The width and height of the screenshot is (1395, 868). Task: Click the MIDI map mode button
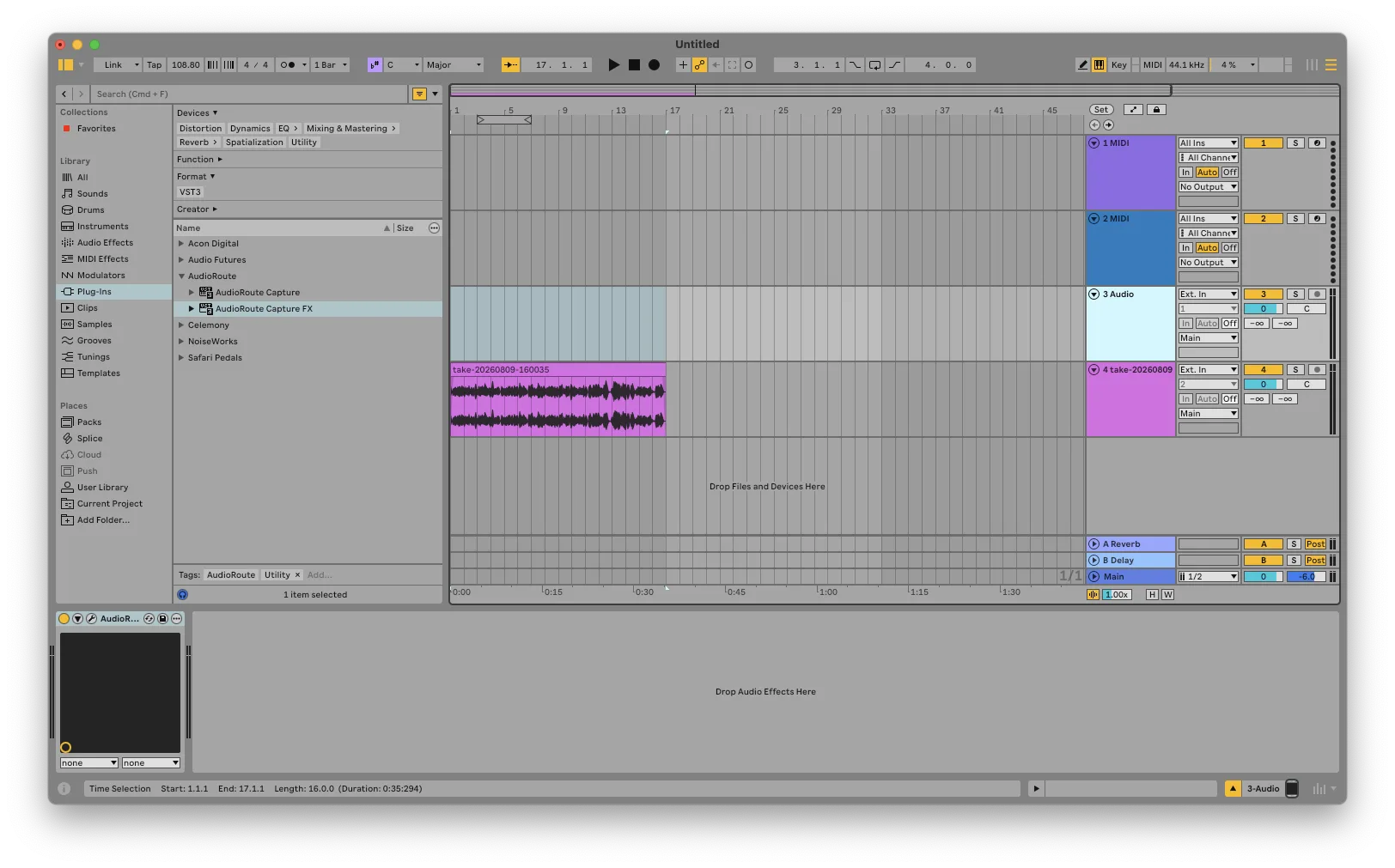click(x=1152, y=64)
